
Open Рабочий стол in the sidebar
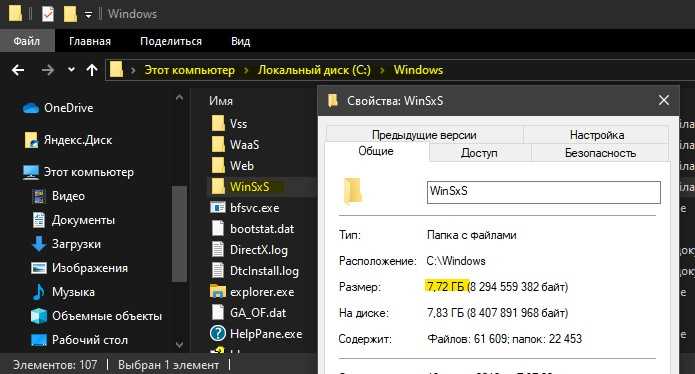(x=90, y=339)
